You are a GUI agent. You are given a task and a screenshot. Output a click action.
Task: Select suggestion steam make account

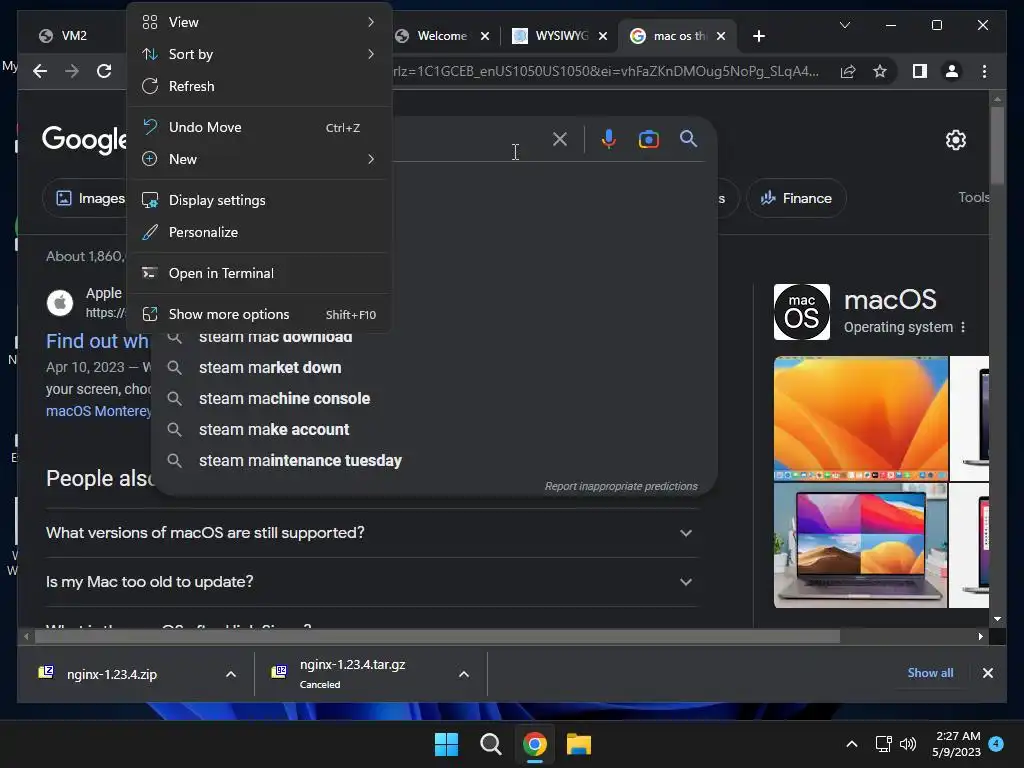pos(434,430)
